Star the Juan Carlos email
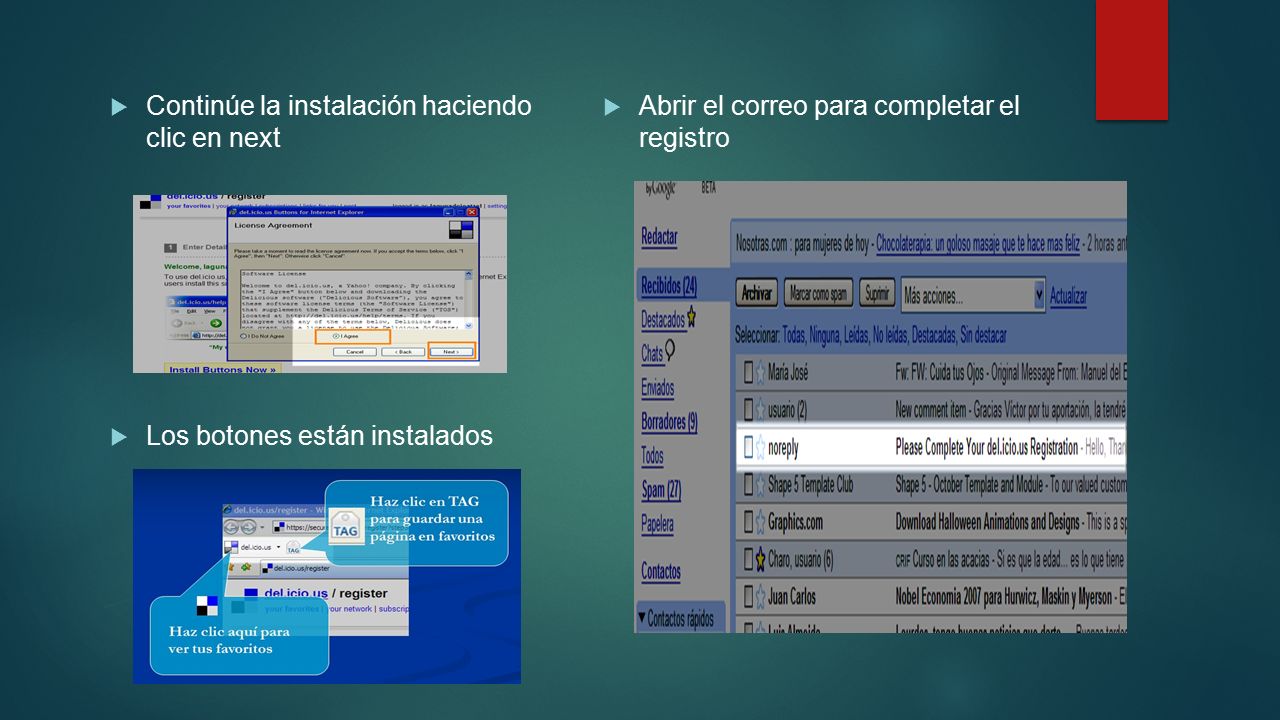The height and width of the screenshot is (720, 1280). [x=760, y=596]
